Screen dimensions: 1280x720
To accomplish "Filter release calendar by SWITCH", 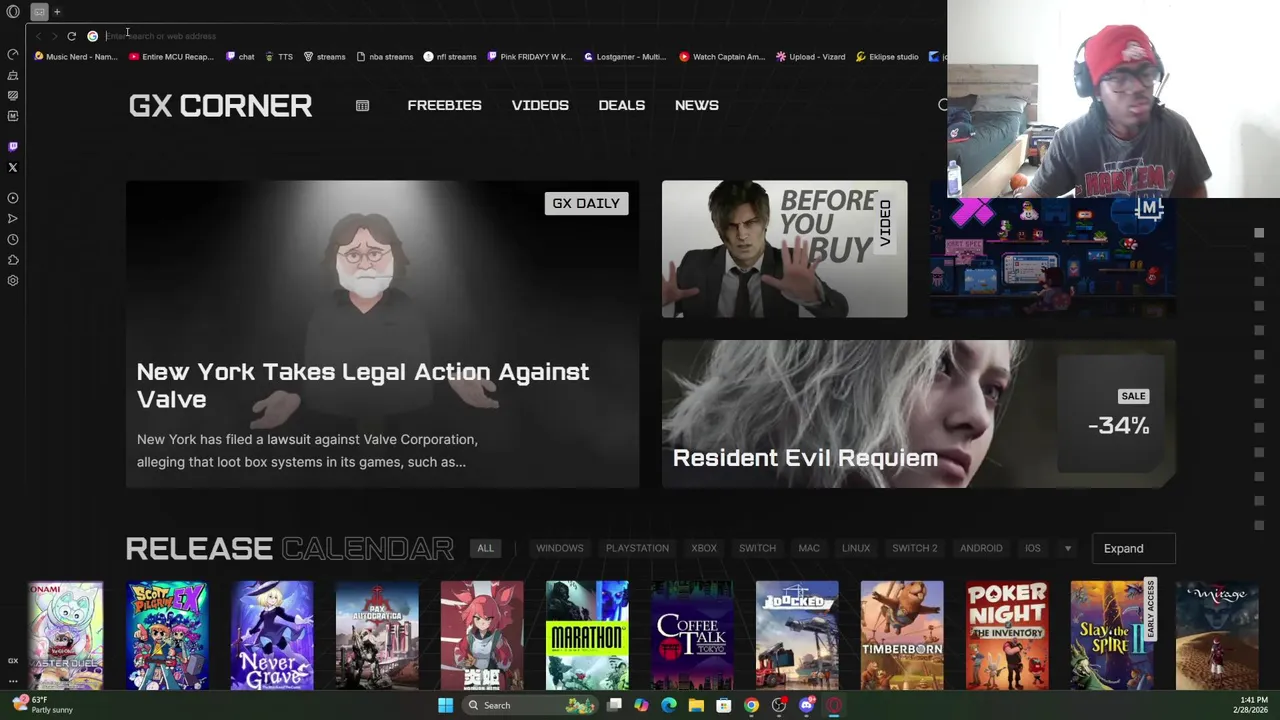I will 757,548.
